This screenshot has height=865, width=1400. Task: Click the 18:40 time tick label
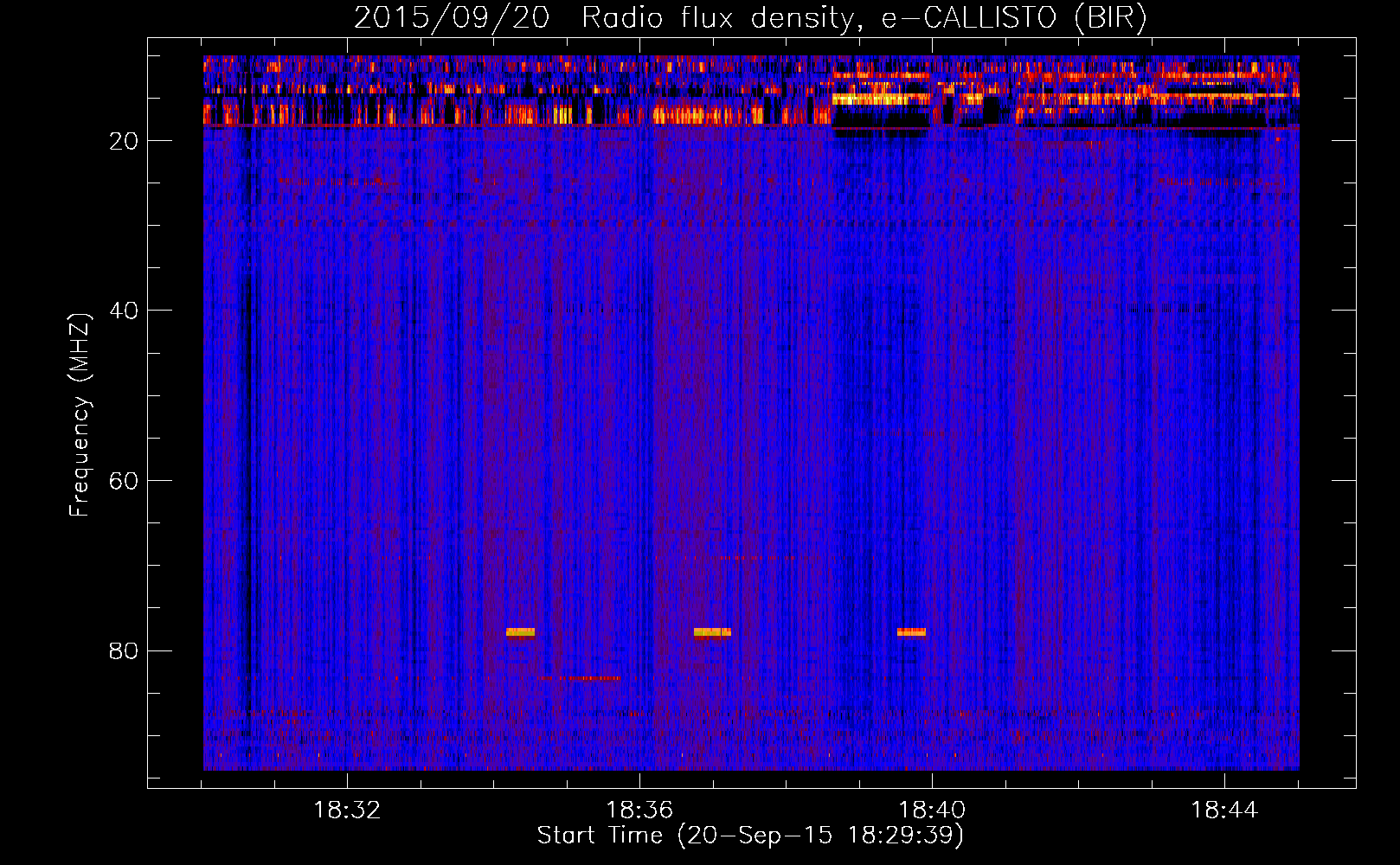[x=932, y=811]
